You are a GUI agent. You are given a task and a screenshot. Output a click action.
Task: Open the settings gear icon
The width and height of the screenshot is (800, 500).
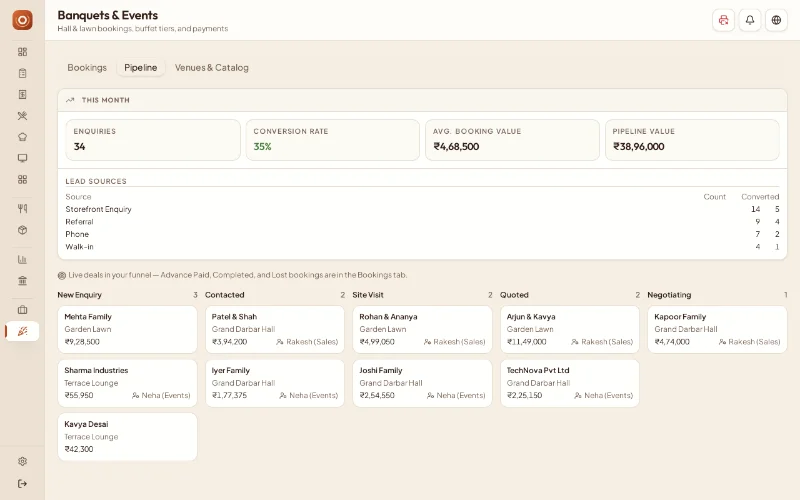(22, 461)
